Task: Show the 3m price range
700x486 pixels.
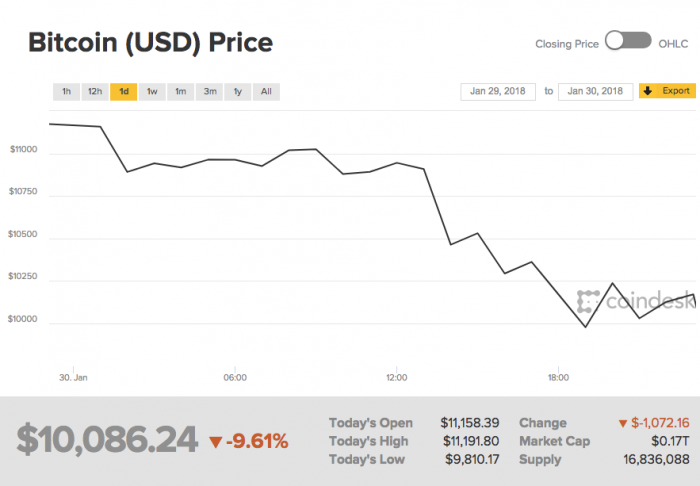Action: click(210, 91)
